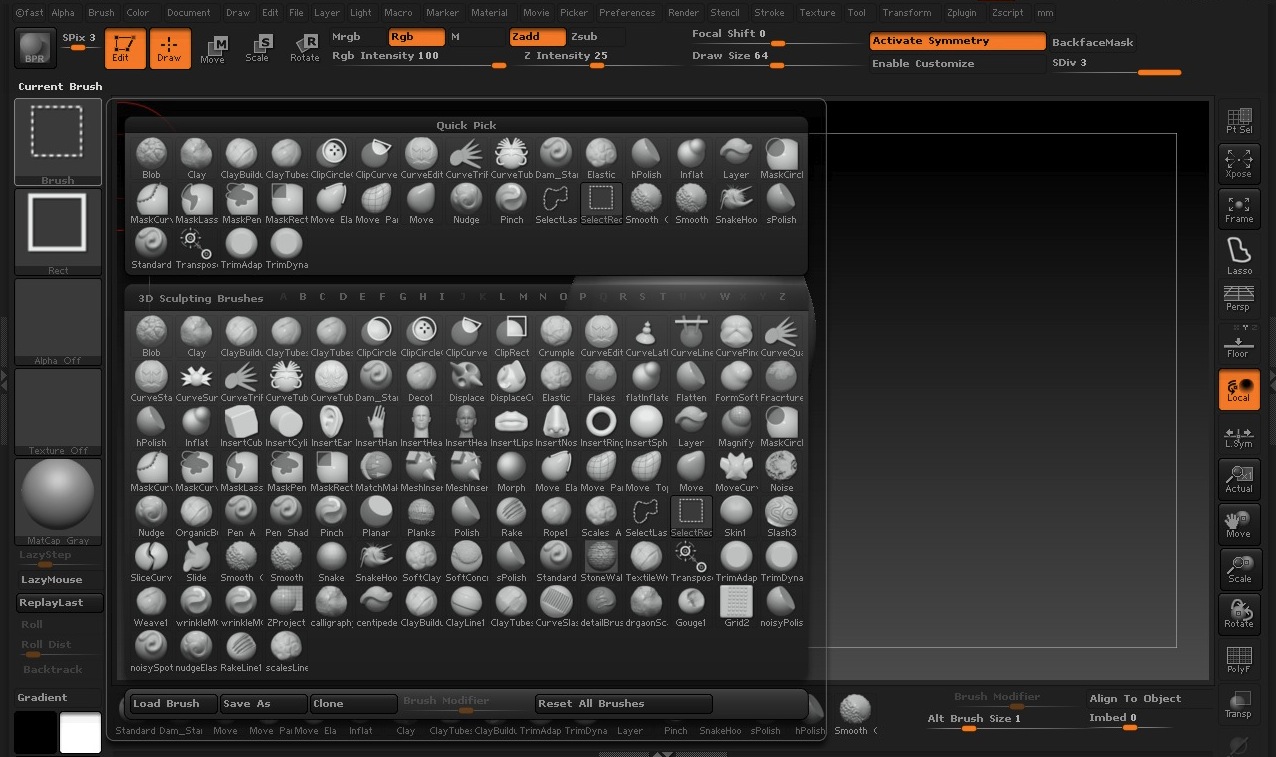The height and width of the screenshot is (757, 1276).
Task: Pick the CurveLathe brush
Action: click(646, 336)
